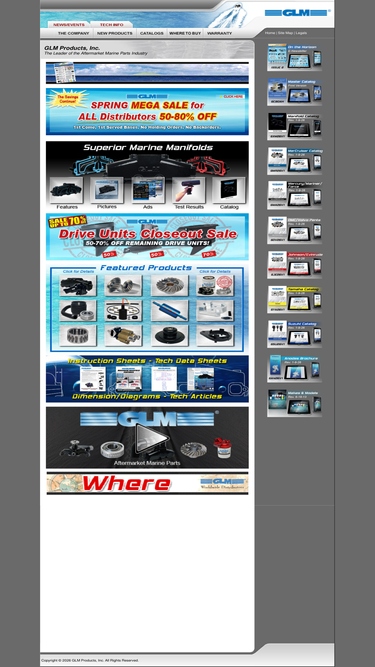Open the CATALOGS menu item
The image size is (375, 667).
152,33
